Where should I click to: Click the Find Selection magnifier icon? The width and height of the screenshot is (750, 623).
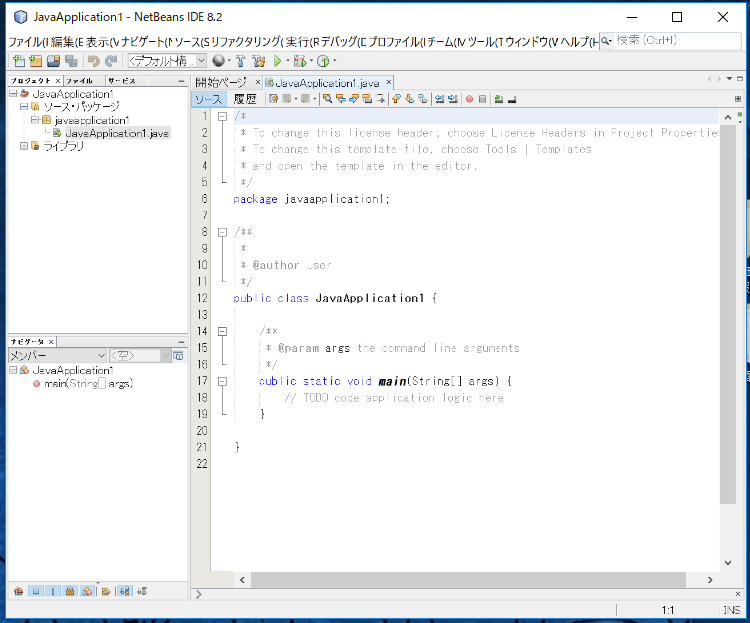tap(328, 99)
